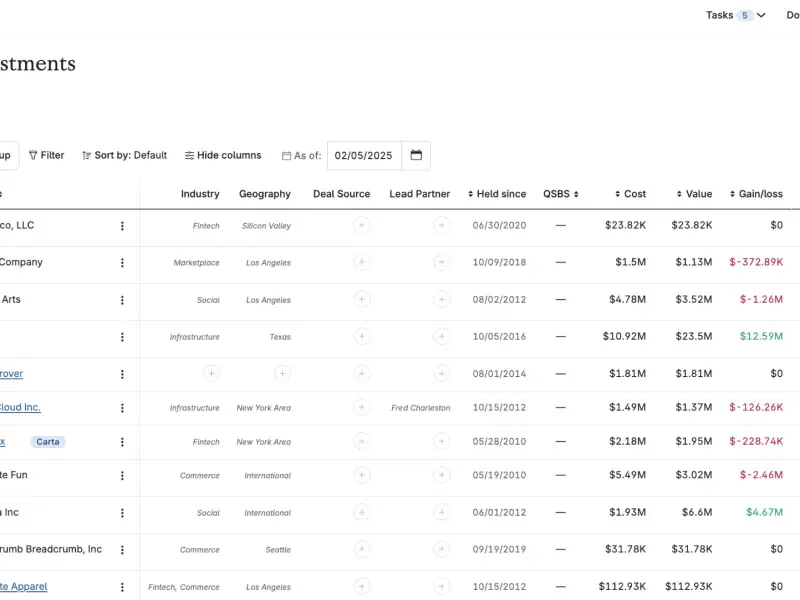The image size is (800, 600).
Task: Open the Cloud Inc. link
Action: (x=20, y=407)
